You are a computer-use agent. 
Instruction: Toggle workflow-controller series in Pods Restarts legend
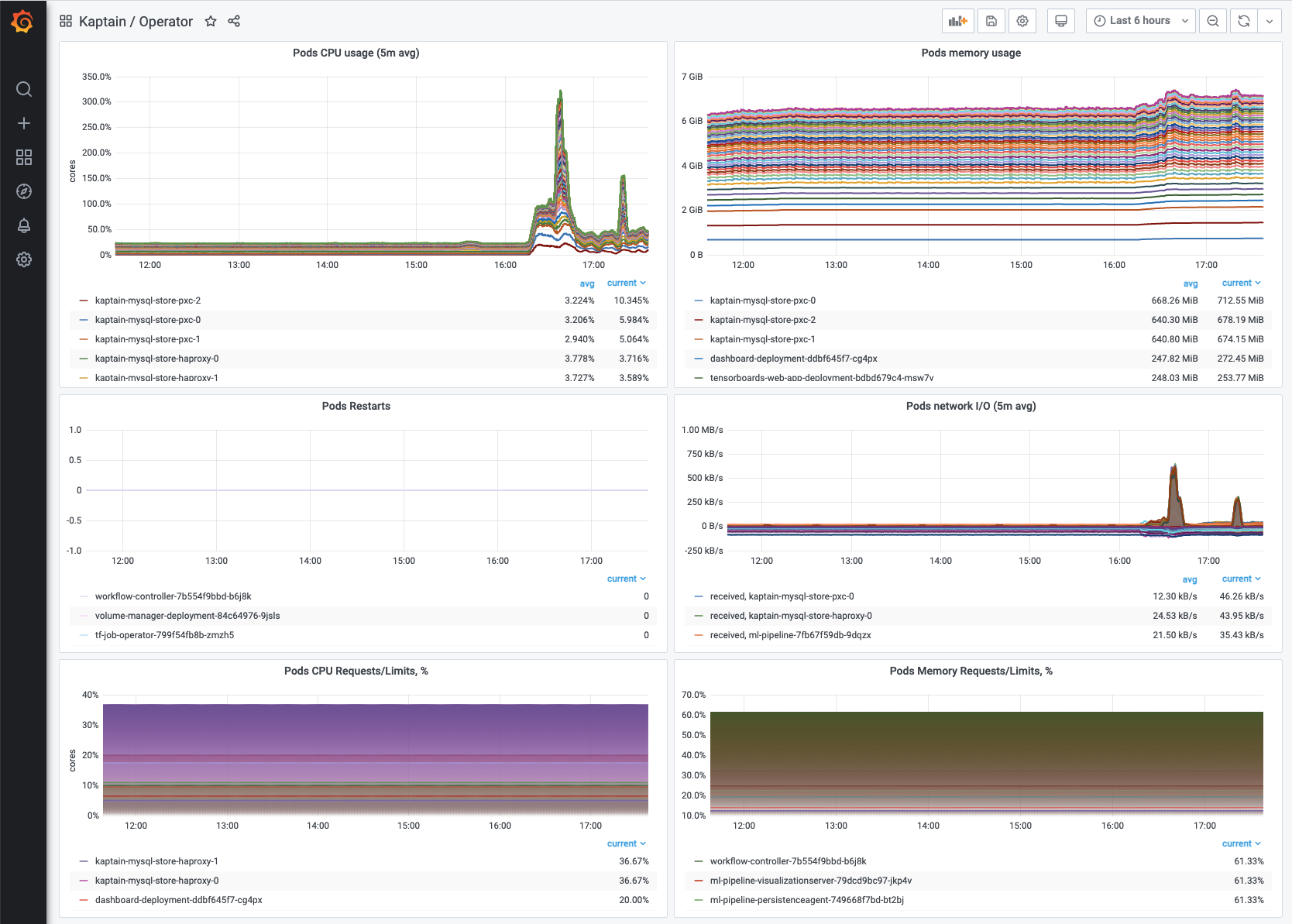(174, 596)
